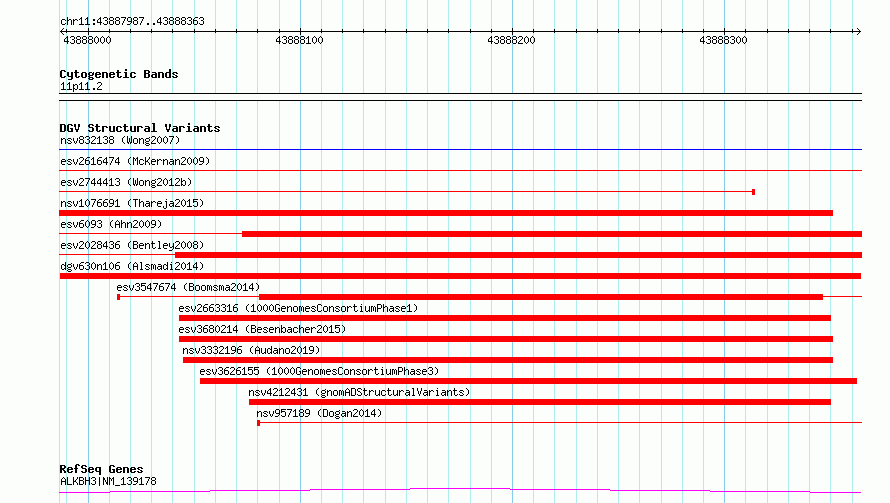890x503 pixels.
Task: Click the red bar of dgv630n106
Action: click(460, 276)
